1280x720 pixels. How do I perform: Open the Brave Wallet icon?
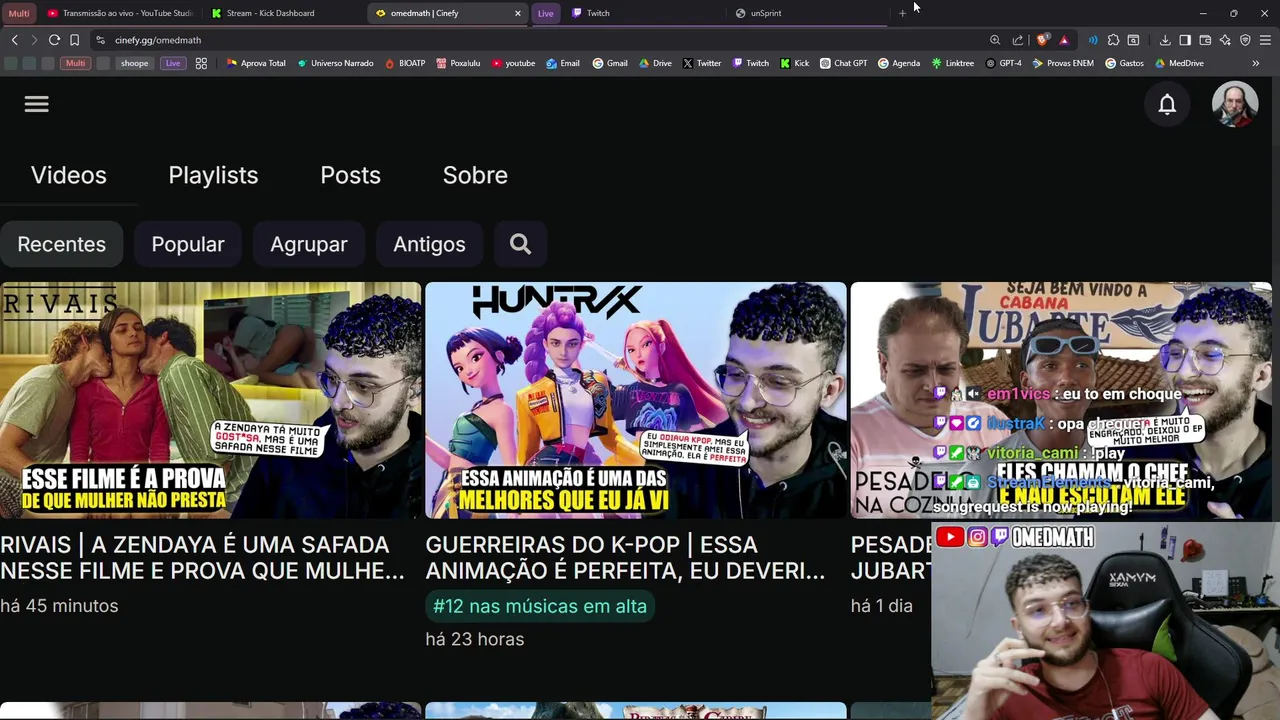(1205, 40)
